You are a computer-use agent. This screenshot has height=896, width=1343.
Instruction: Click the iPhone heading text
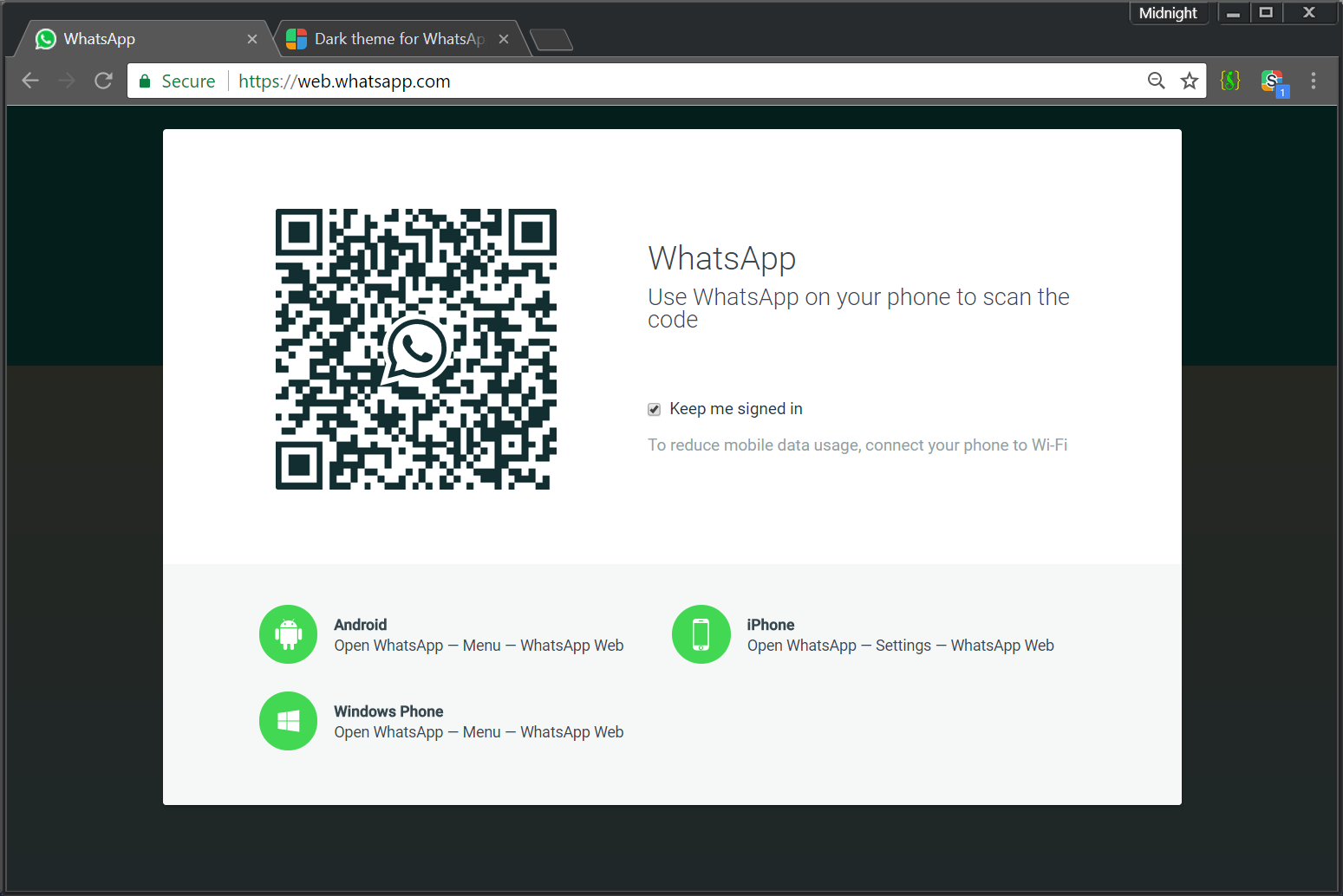click(x=771, y=625)
